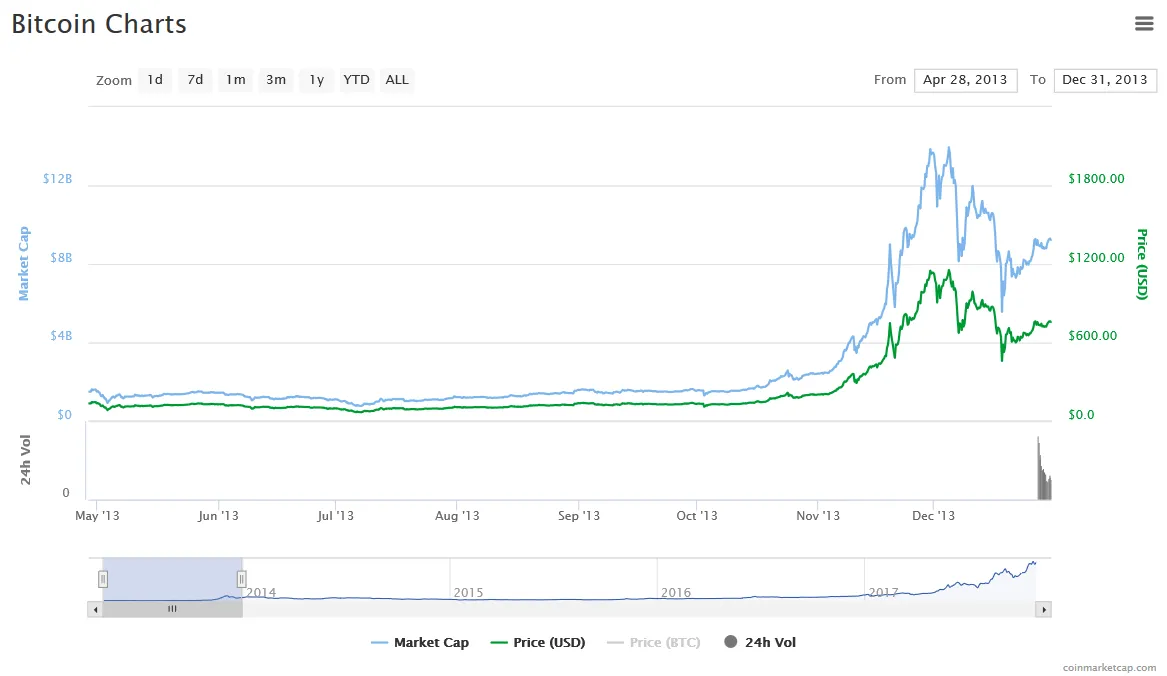Open the chart context hamburger menu
Screen dimensions: 1167x676
1144,24
